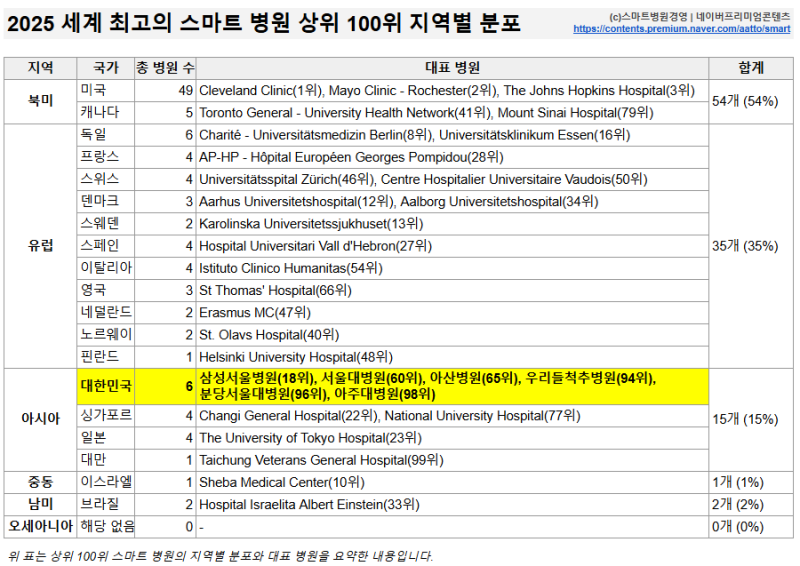The height and width of the screenshot is (566, 800).
Task: Click the '일본' country cell
Action: [106, 438]
